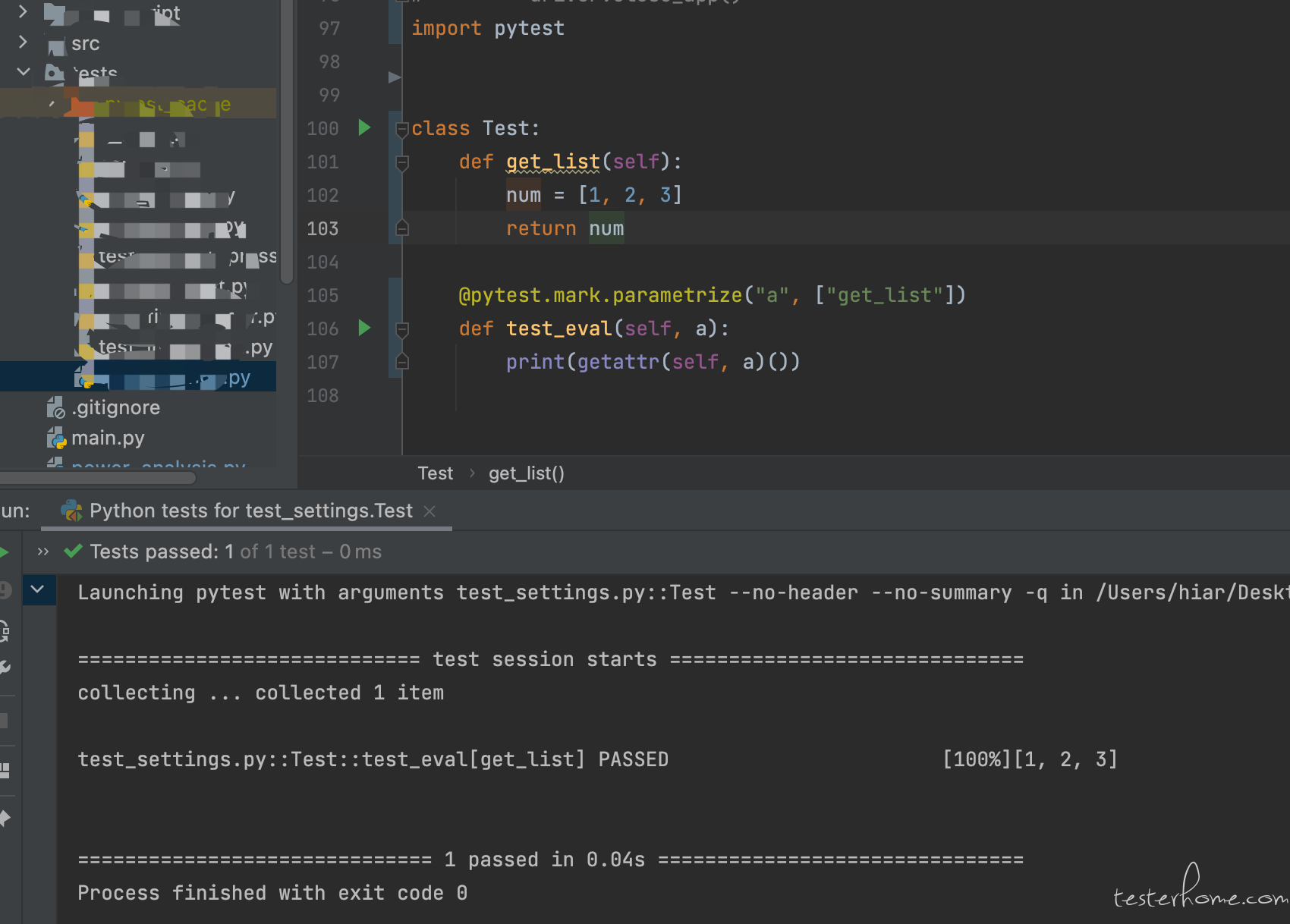Fold the test_eval method marker
Viewport: 1290px width, 924px height.
(402, 329)
